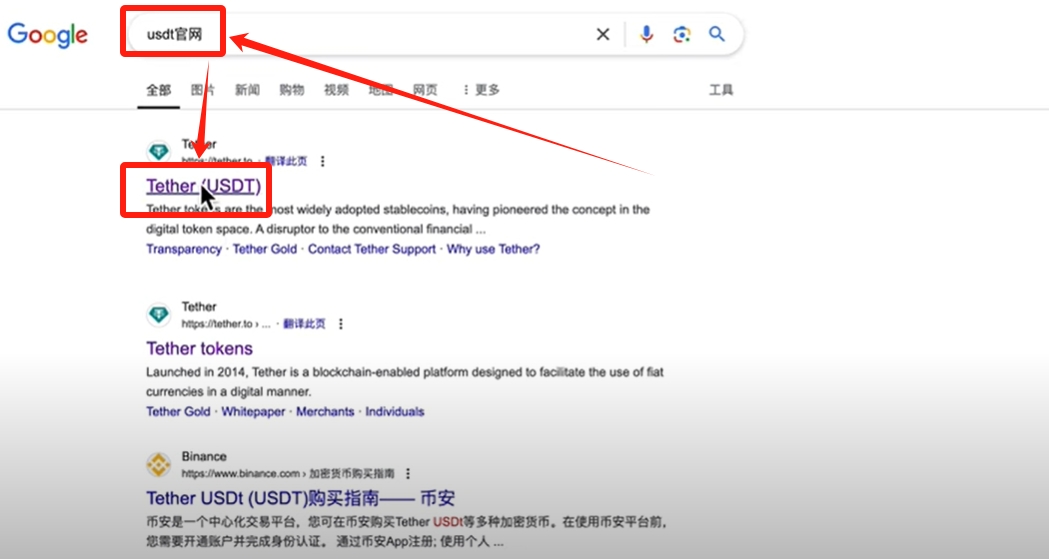
Task: Click Tether favicon of second result
Action: (159, 314)
